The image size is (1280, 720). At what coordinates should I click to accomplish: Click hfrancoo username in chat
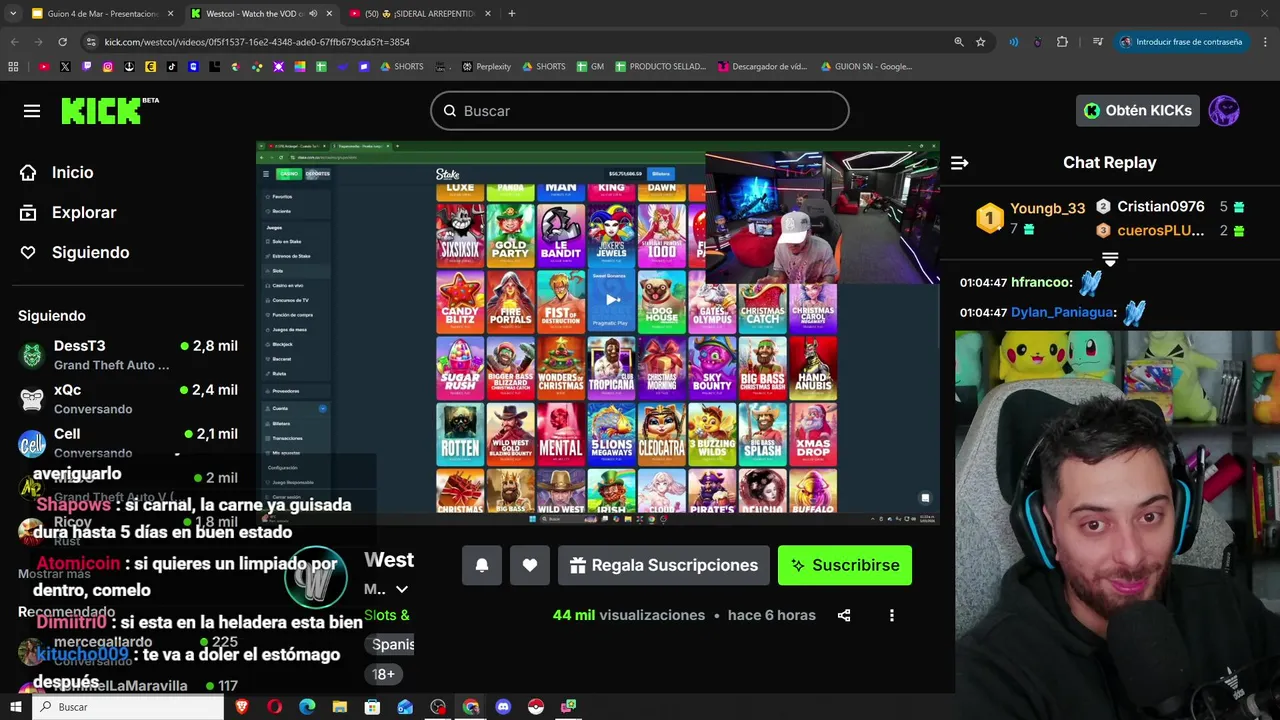coord(1041,283)
